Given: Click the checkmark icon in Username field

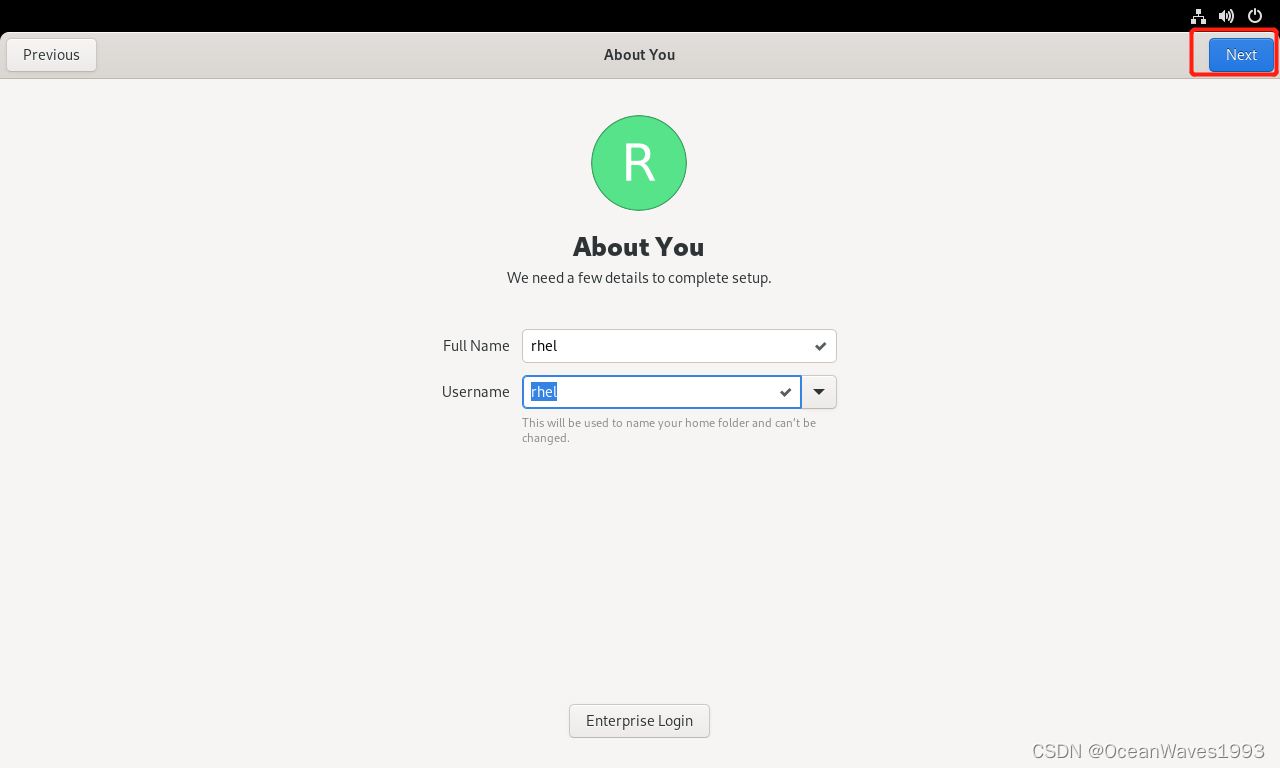Looking at the screenshot, I should [x=786, y=392].
